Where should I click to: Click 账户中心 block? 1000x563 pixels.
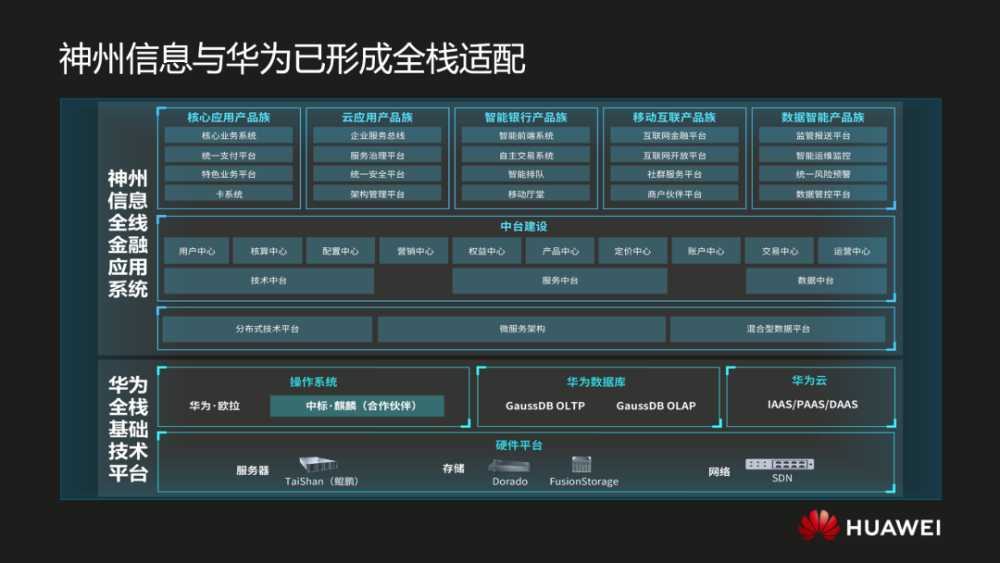click(x=706, y=251)
